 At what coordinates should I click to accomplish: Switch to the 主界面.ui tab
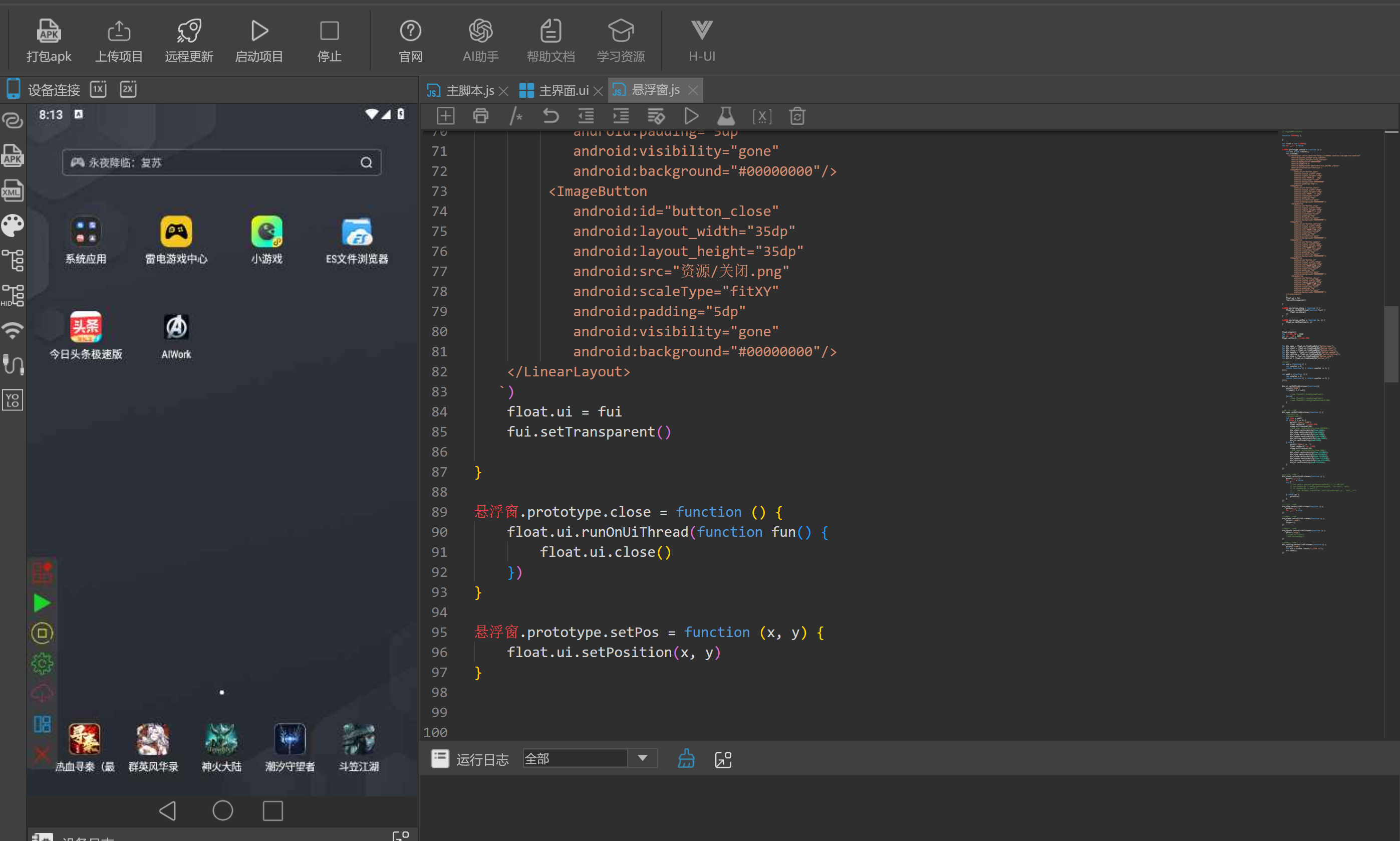point(563,91)
